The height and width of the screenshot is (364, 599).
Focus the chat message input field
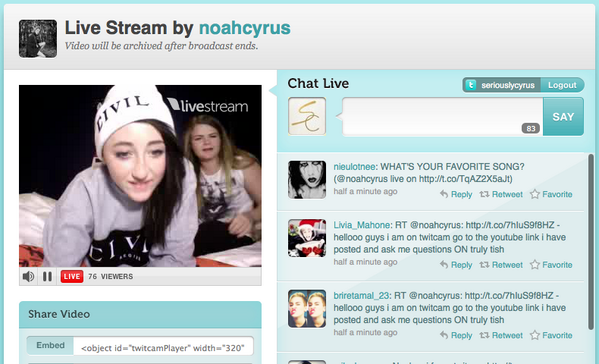442,117
